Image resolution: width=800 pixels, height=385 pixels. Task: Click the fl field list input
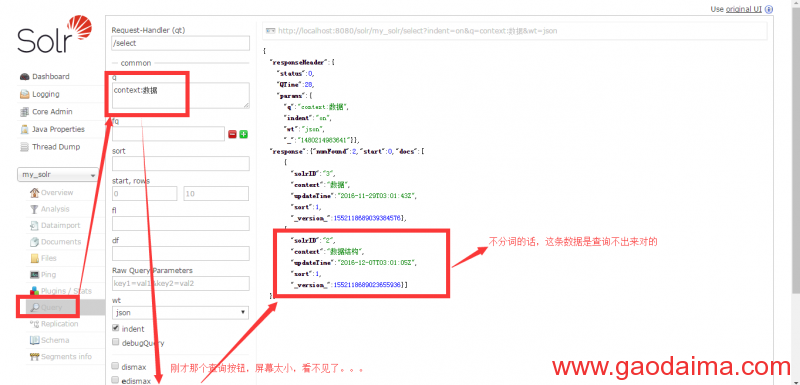[181, 223]
